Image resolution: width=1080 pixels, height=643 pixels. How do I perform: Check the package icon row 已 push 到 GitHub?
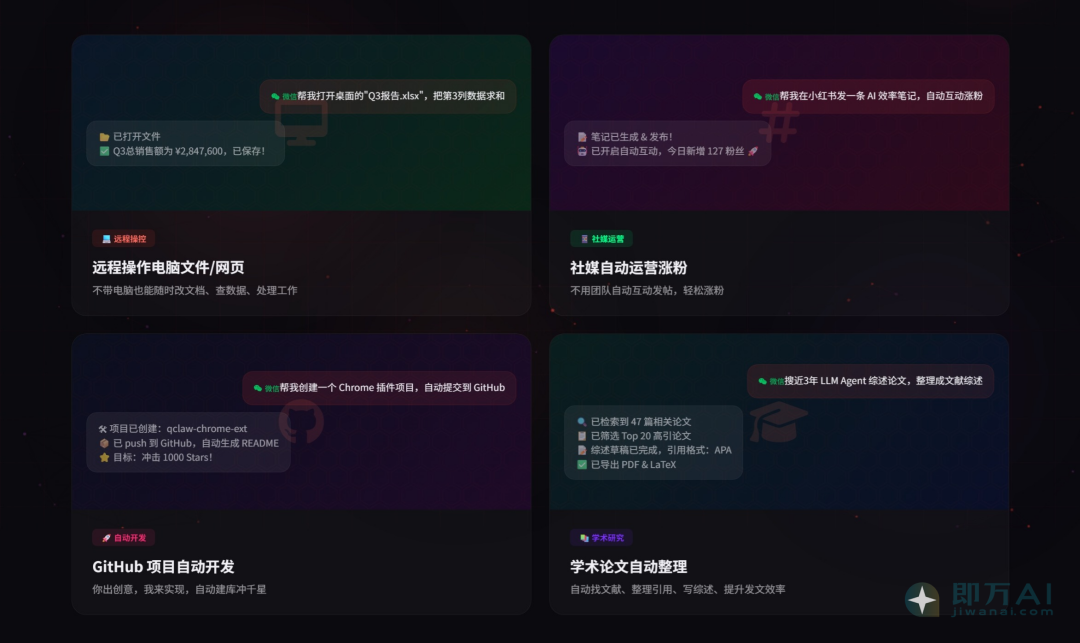point(102,443)
